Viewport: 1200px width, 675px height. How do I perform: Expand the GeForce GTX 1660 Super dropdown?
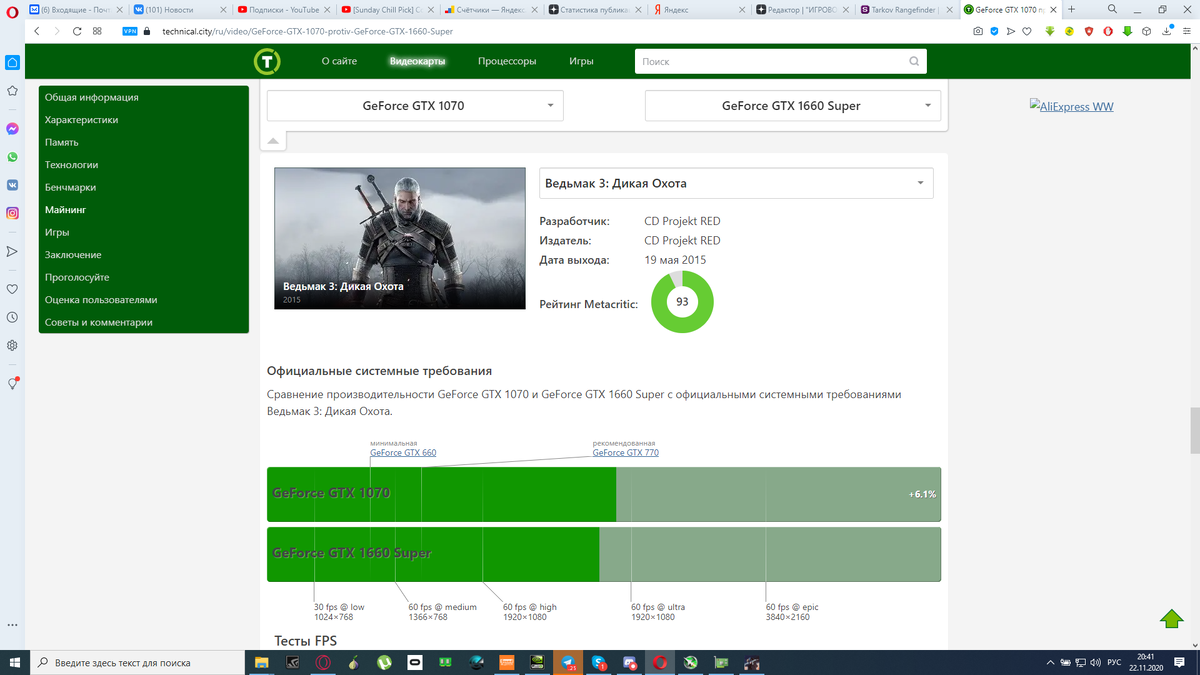click(793, 105)
